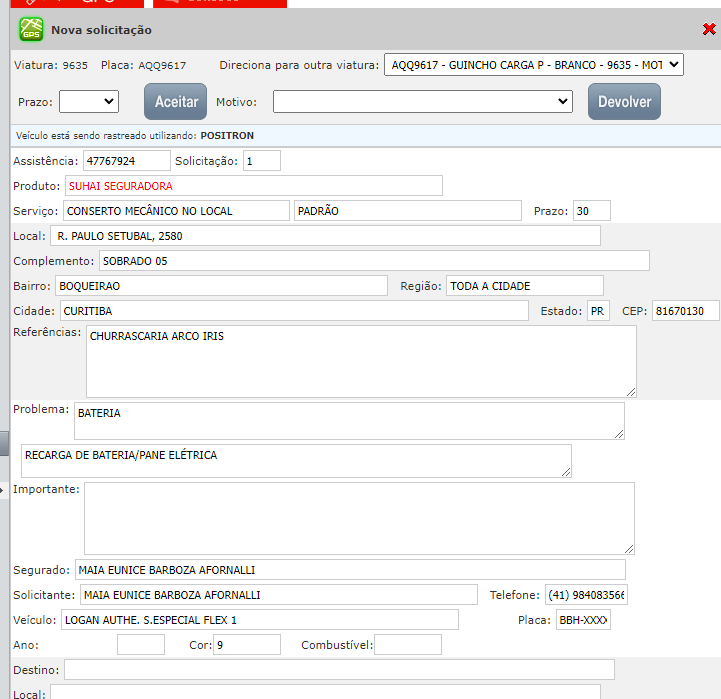Click the empty Destino field
The image size is (721, 699).
pyautogui.click(x=339, y=669)
